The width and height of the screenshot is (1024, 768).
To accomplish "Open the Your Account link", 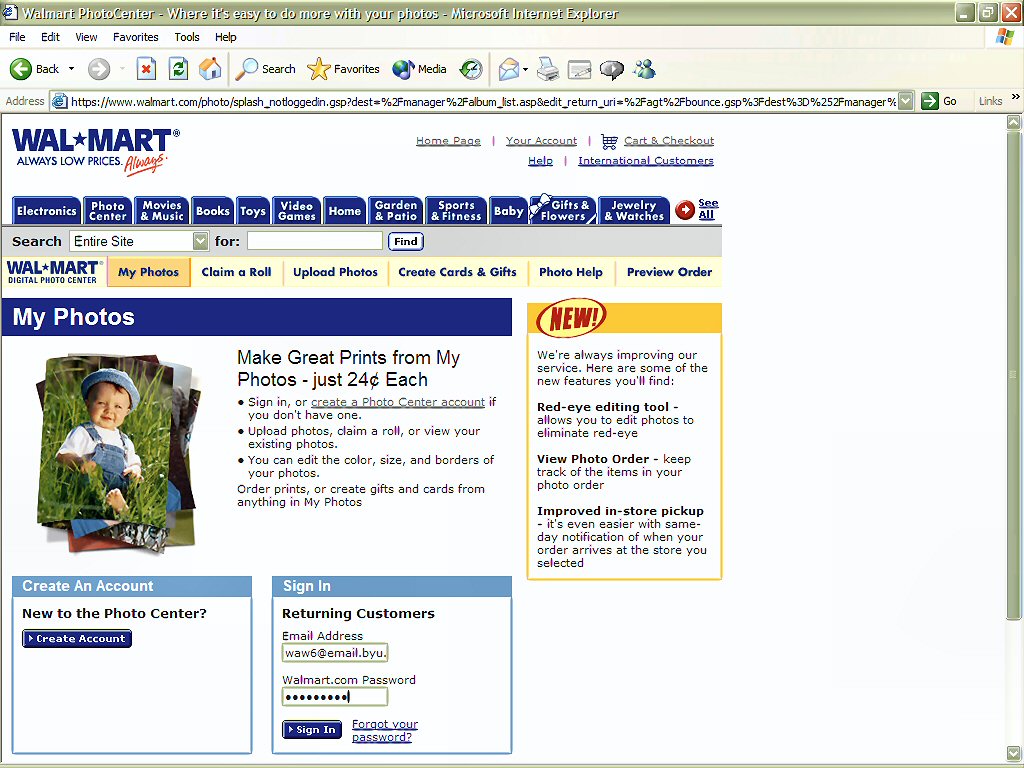I will pos(541,140).
